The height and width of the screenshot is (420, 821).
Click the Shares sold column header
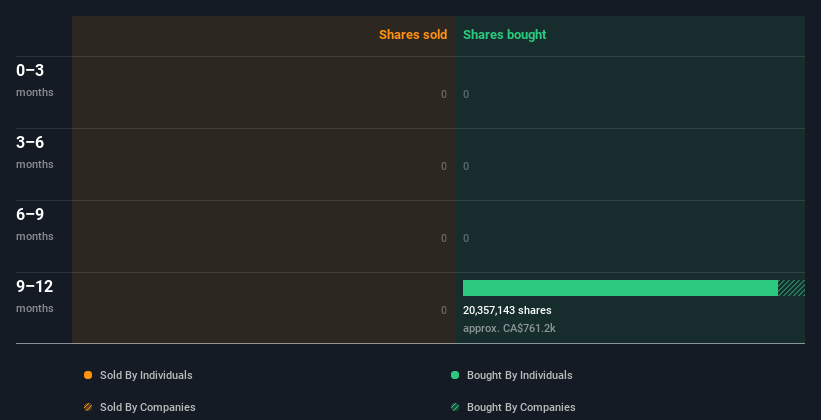point(413,35)
